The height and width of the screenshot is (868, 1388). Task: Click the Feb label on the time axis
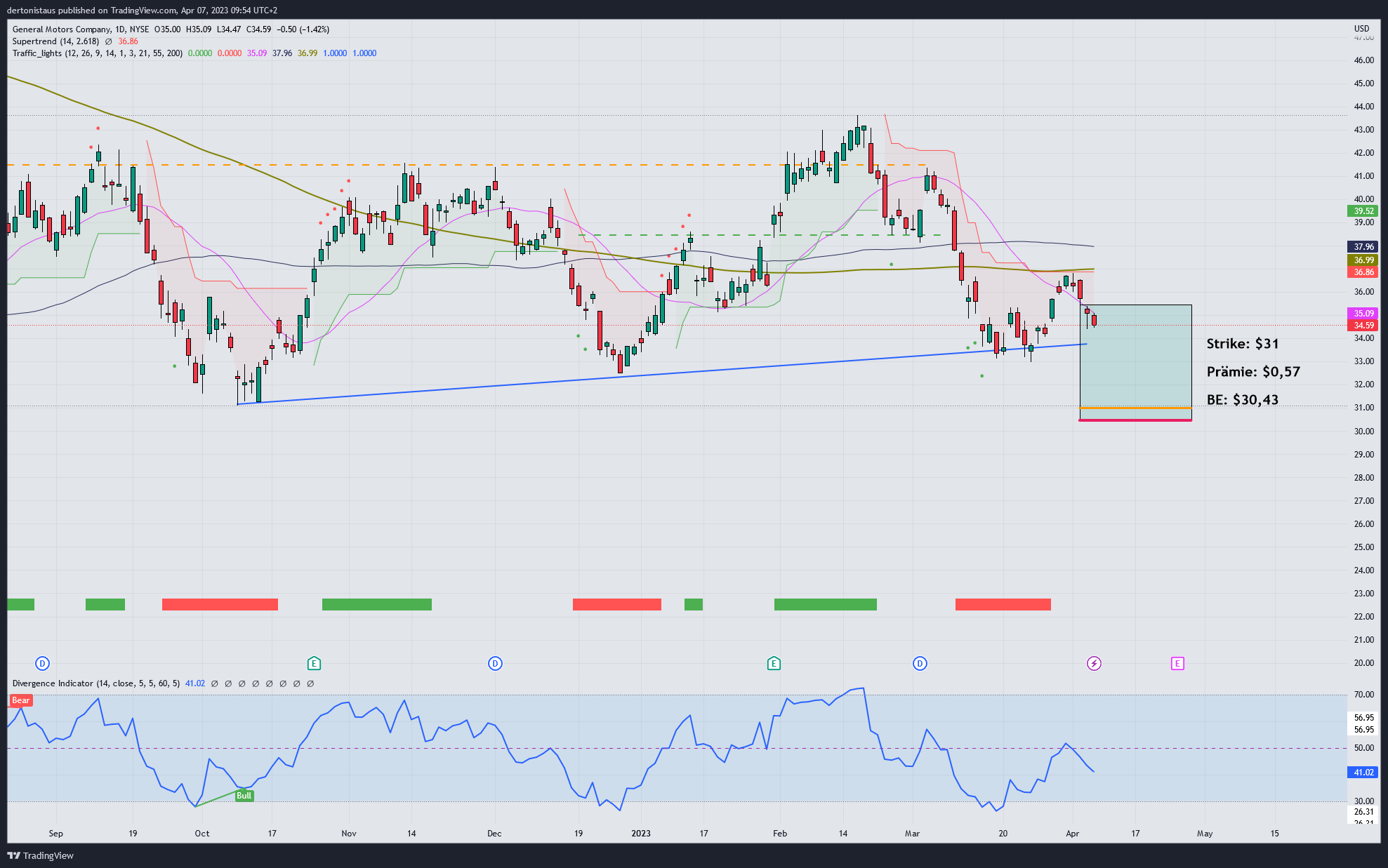(x=780, y=834)
